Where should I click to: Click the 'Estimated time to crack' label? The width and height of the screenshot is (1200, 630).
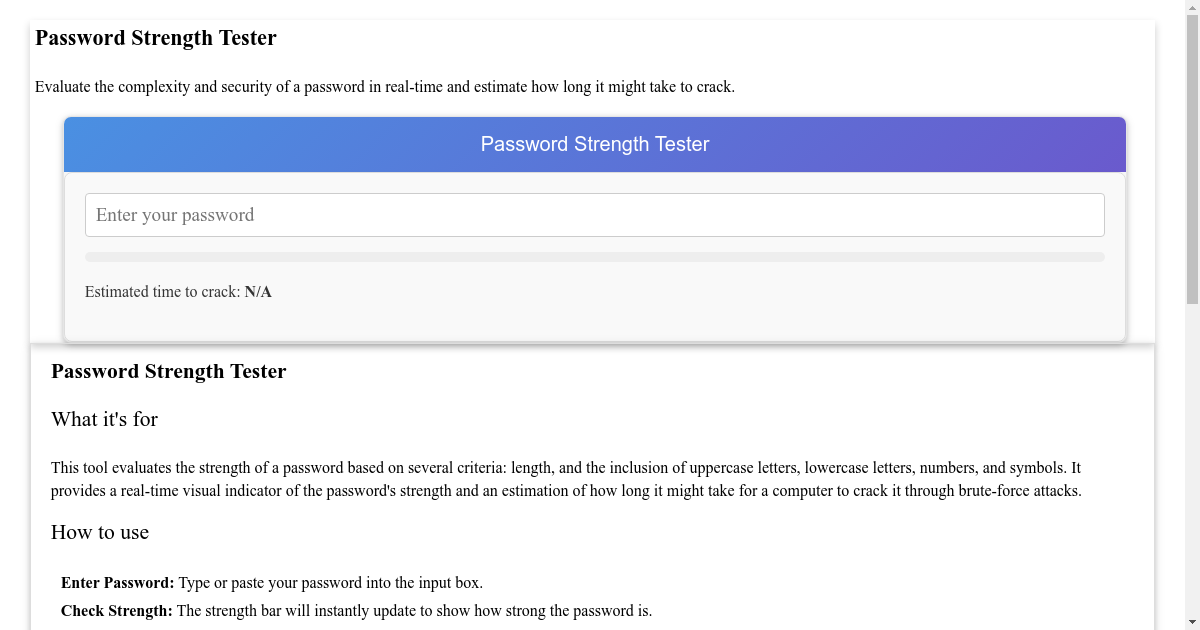[x=162, y=291]
